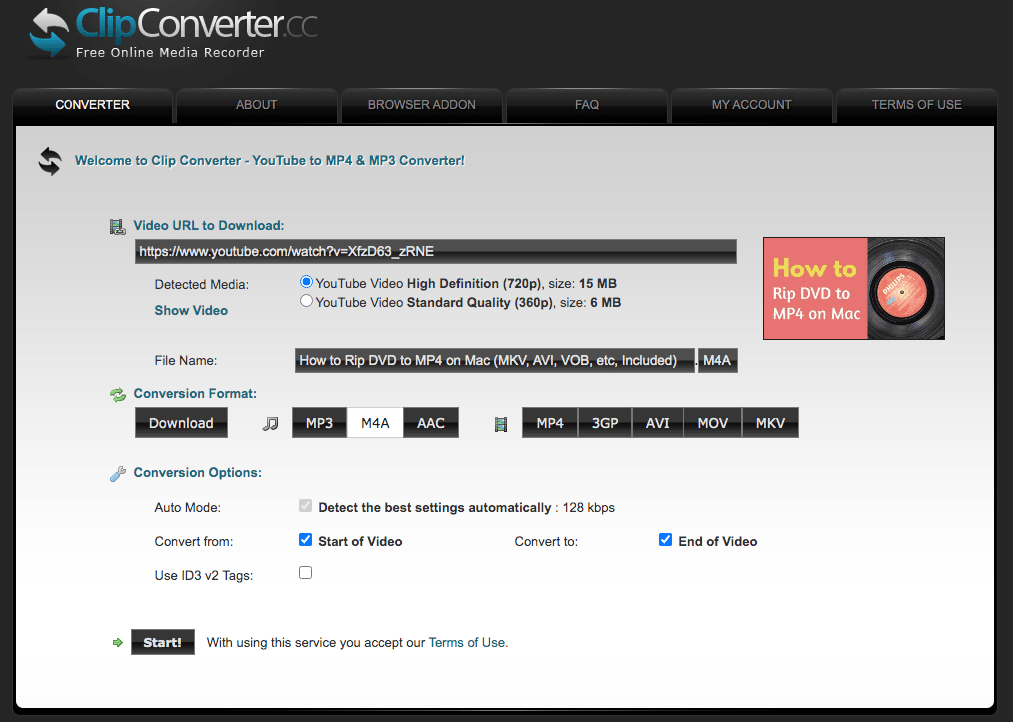The image size is (1013, 722).
Task: Switch to the FAQ tab
Action: pyautogui.click(x=586, y=104)
